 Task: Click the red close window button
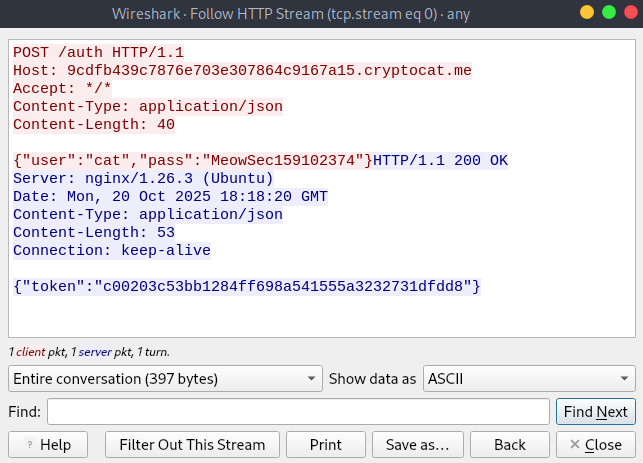[631, 12]
